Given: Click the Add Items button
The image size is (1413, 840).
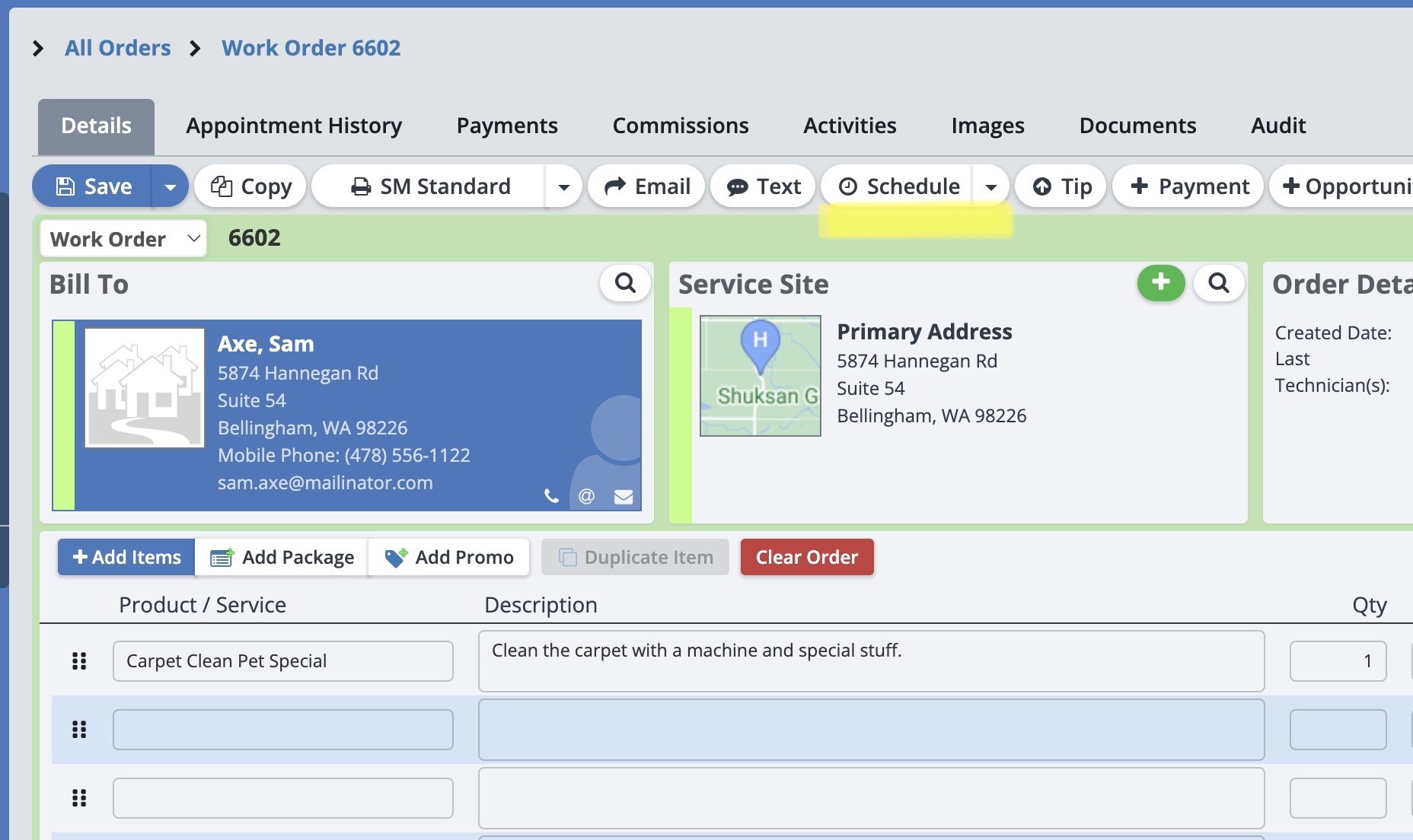Looking at the screenshot, I should click(x=126, y=557).
